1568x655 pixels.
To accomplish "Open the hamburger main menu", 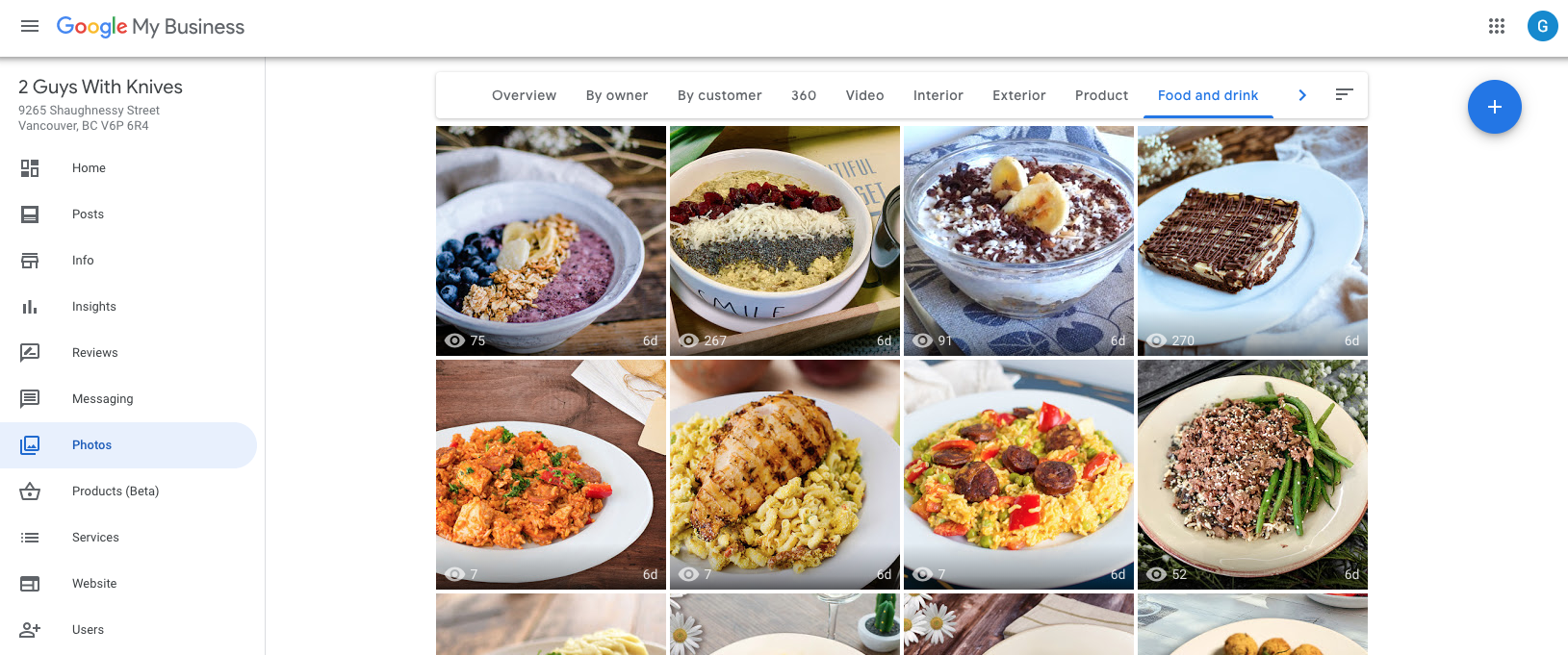I will click(x=30, y=26).
